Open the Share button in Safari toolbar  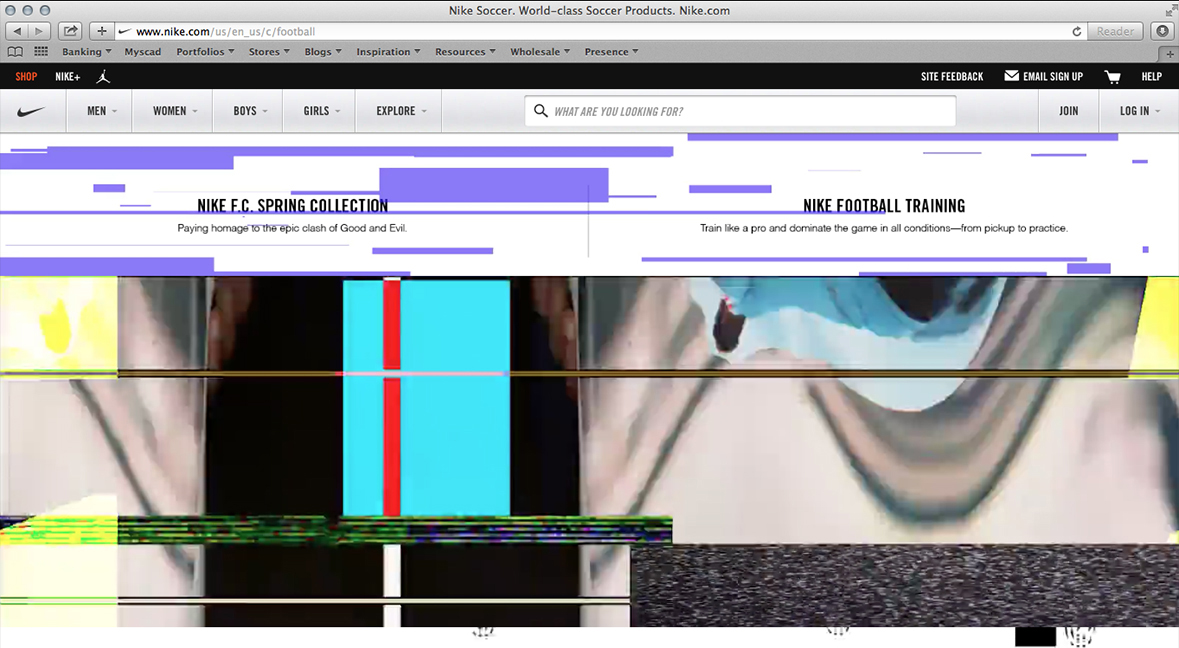coord(70,31)
